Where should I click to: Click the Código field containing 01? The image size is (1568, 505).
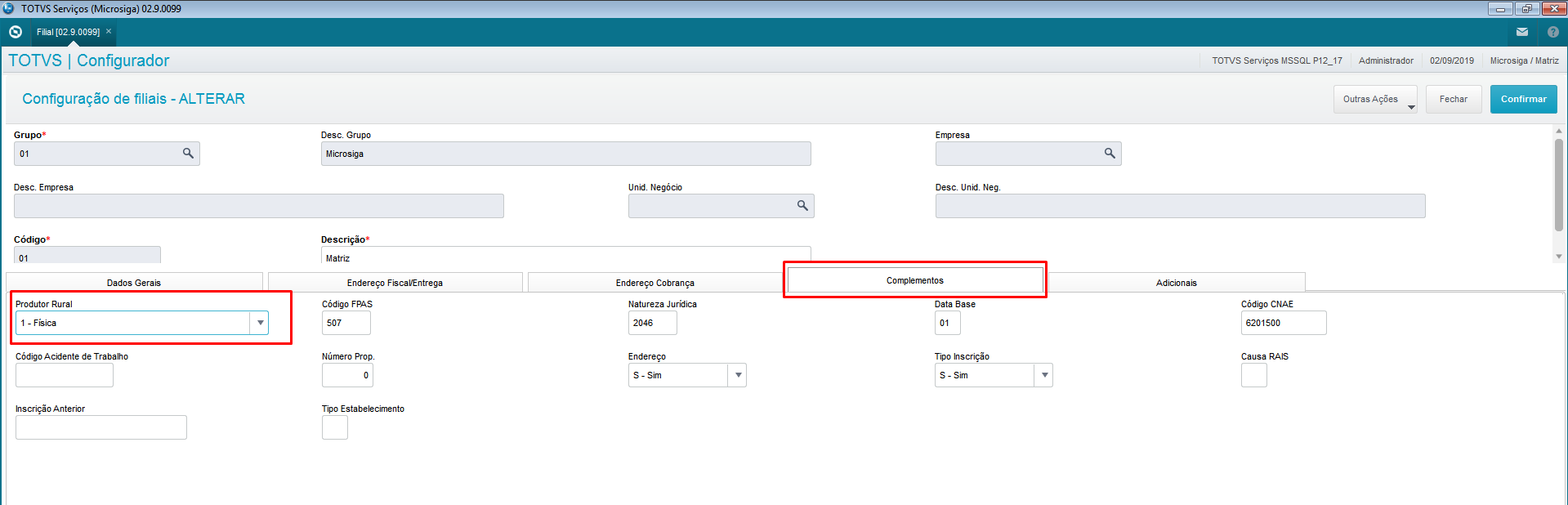87,256
